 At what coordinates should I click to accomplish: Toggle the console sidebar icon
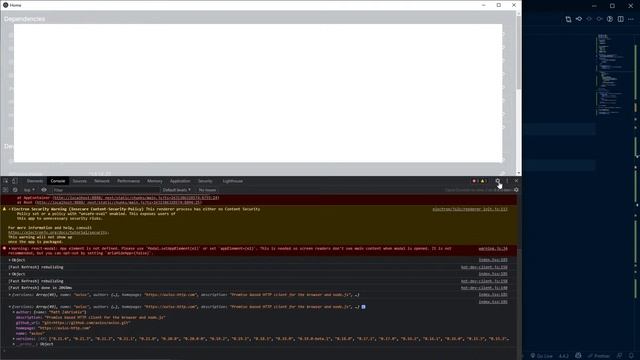click(5, 190)
